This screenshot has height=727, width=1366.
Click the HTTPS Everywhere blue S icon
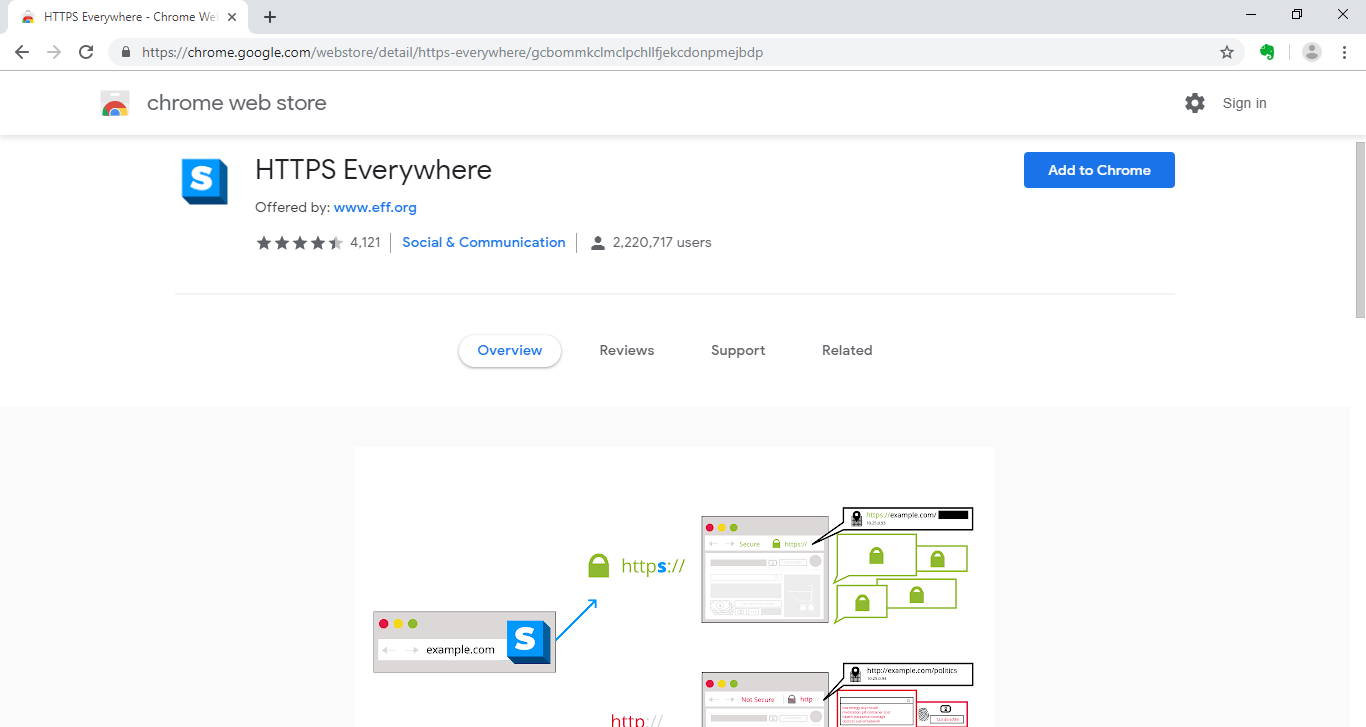click(204, 181)
